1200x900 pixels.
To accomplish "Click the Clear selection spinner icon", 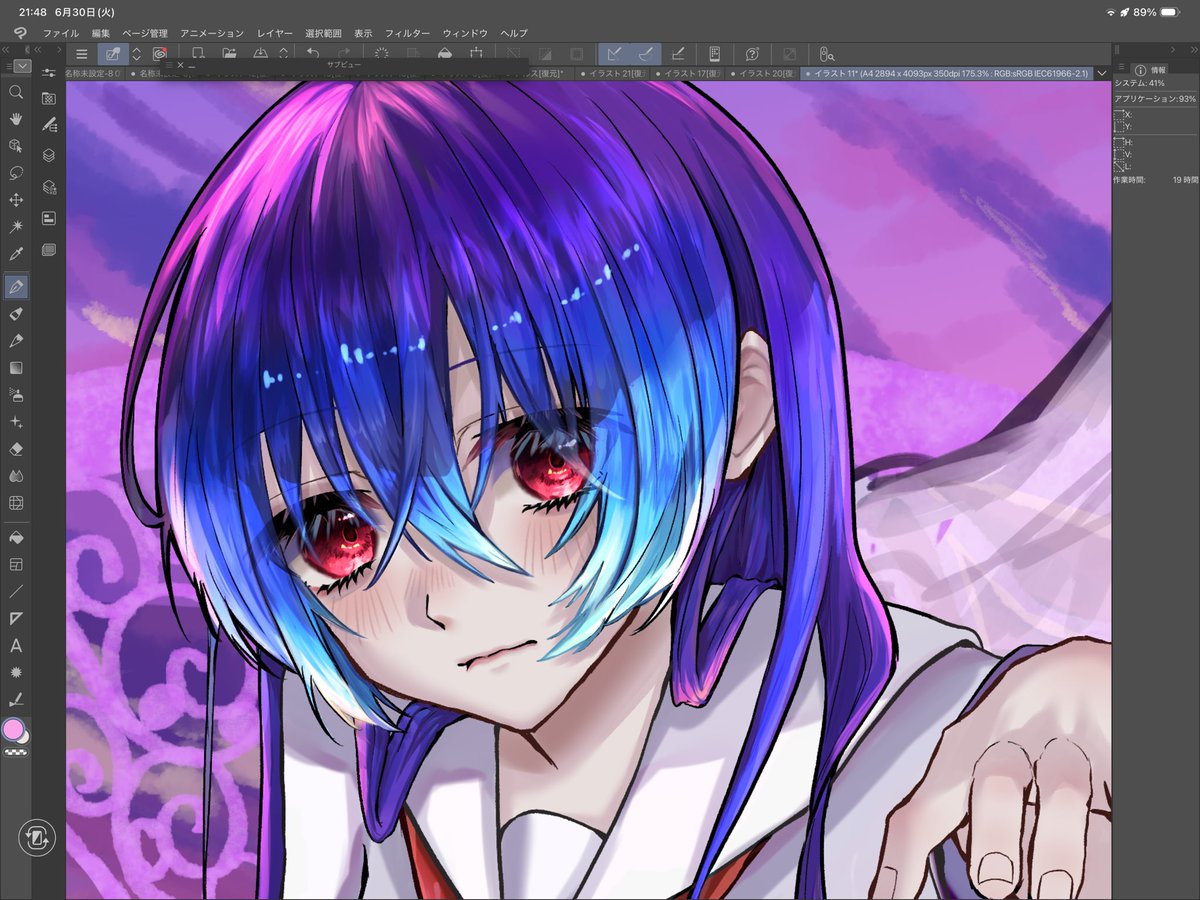I will 381,54.
